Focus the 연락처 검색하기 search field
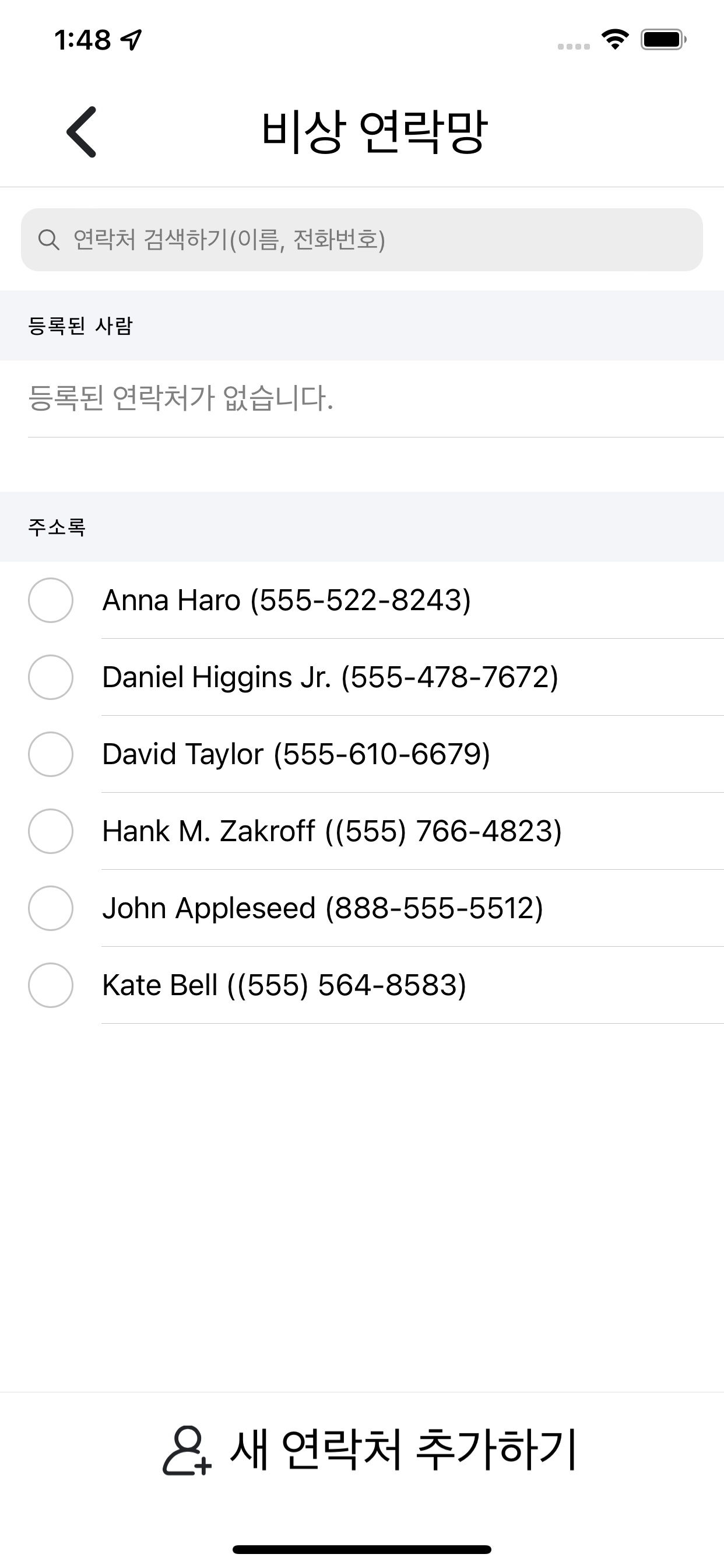 362,240
